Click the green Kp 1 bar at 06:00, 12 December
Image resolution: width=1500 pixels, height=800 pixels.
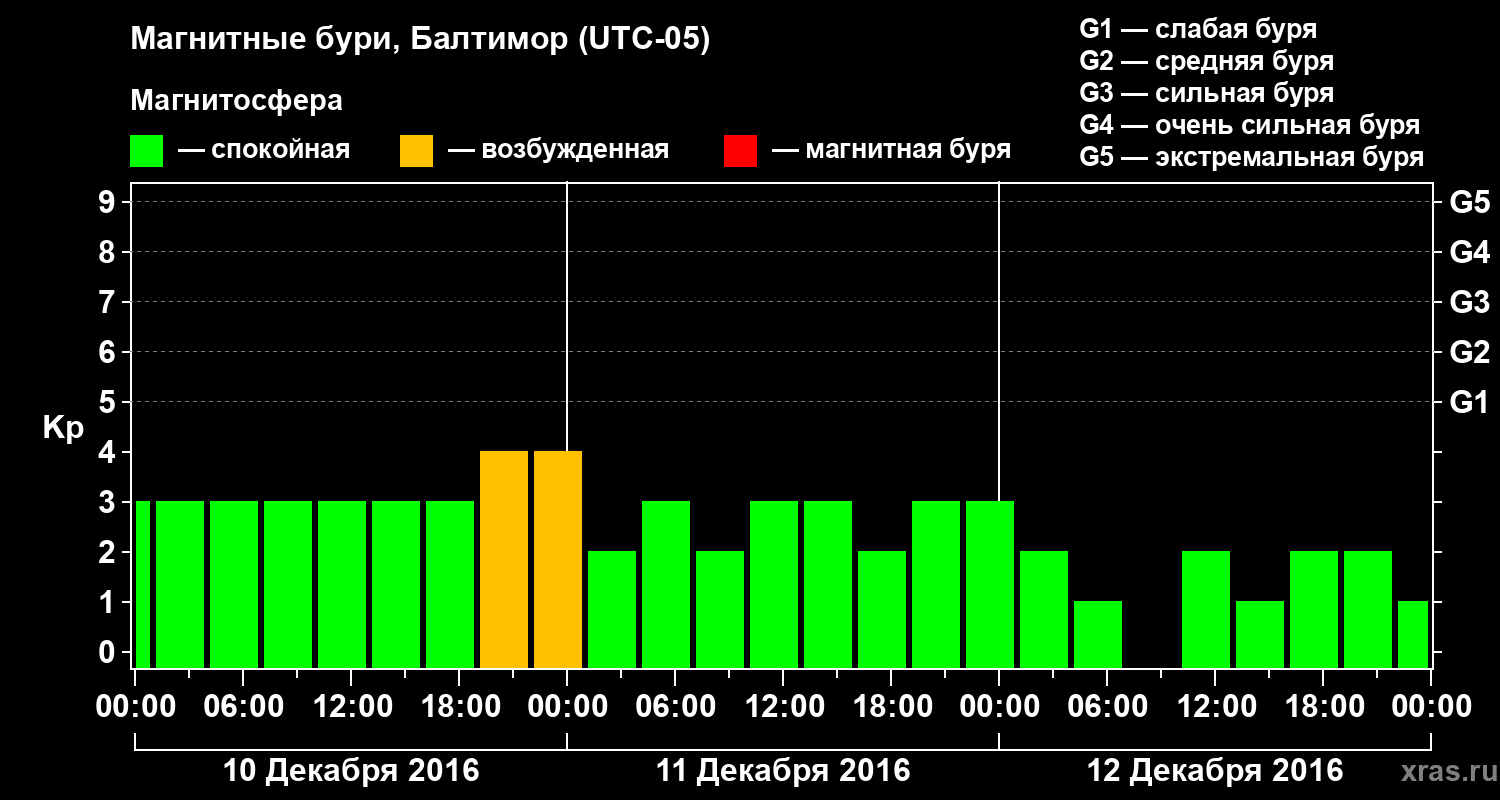tap(1098, 634)
